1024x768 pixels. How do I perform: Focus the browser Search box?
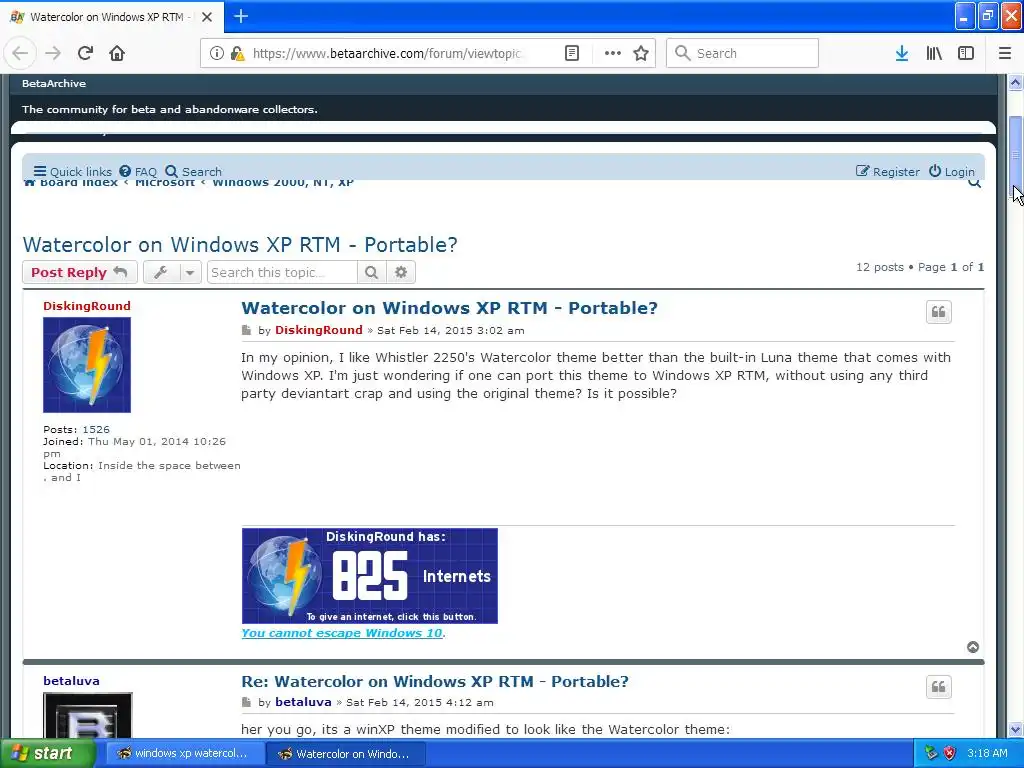(x=742, y=53)
